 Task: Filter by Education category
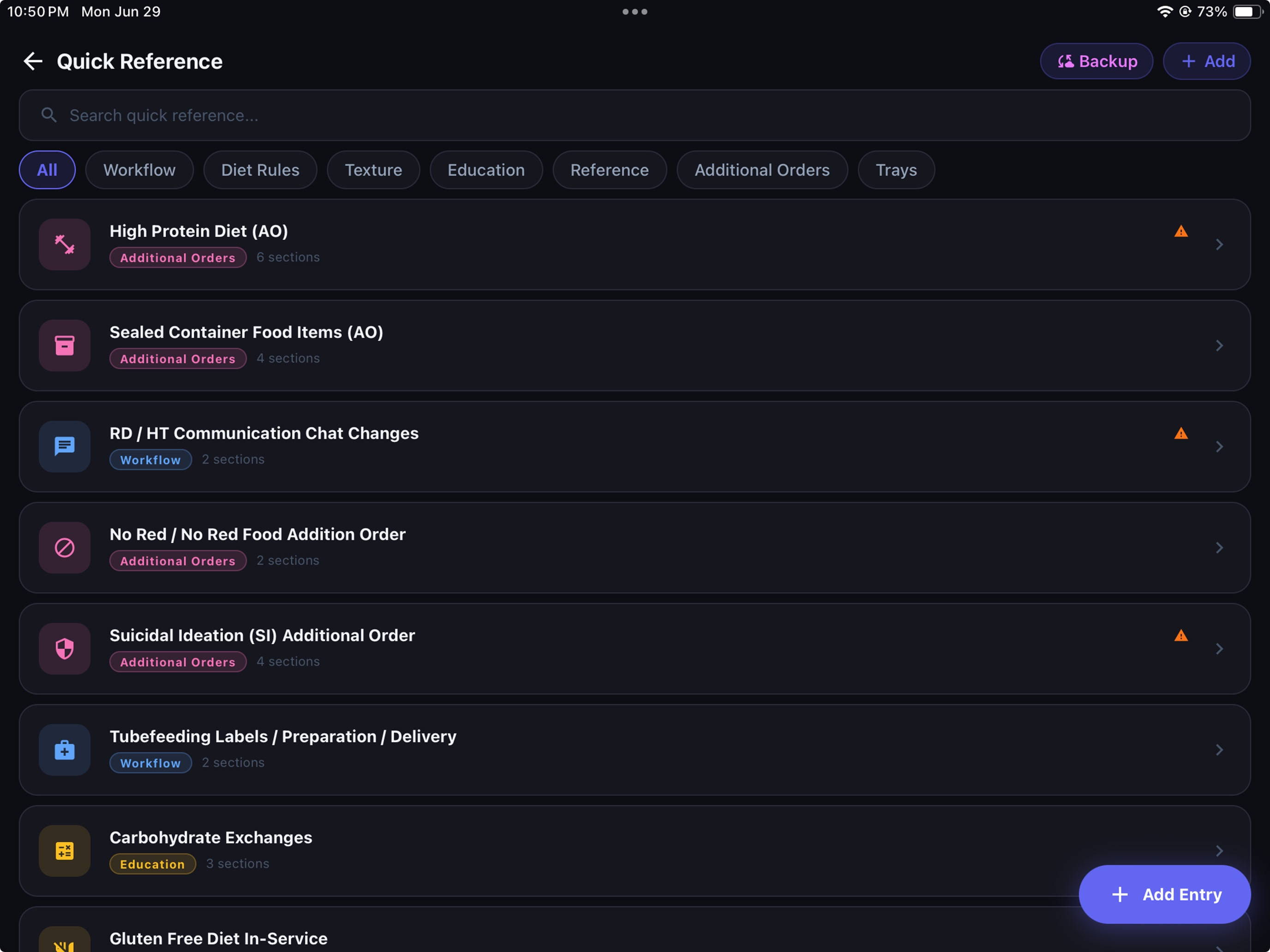click(x=486, y=170)
